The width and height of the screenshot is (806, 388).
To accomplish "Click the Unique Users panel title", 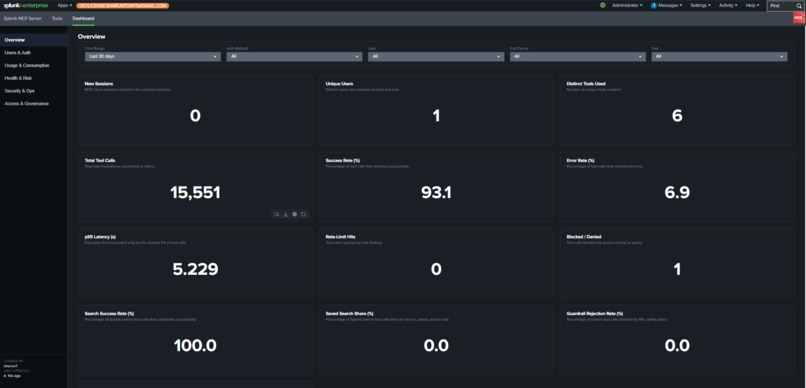I will (x=339, y=83).
